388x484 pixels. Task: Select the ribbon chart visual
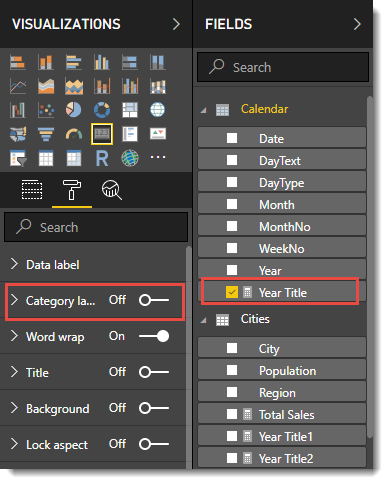tap(158, 86)
